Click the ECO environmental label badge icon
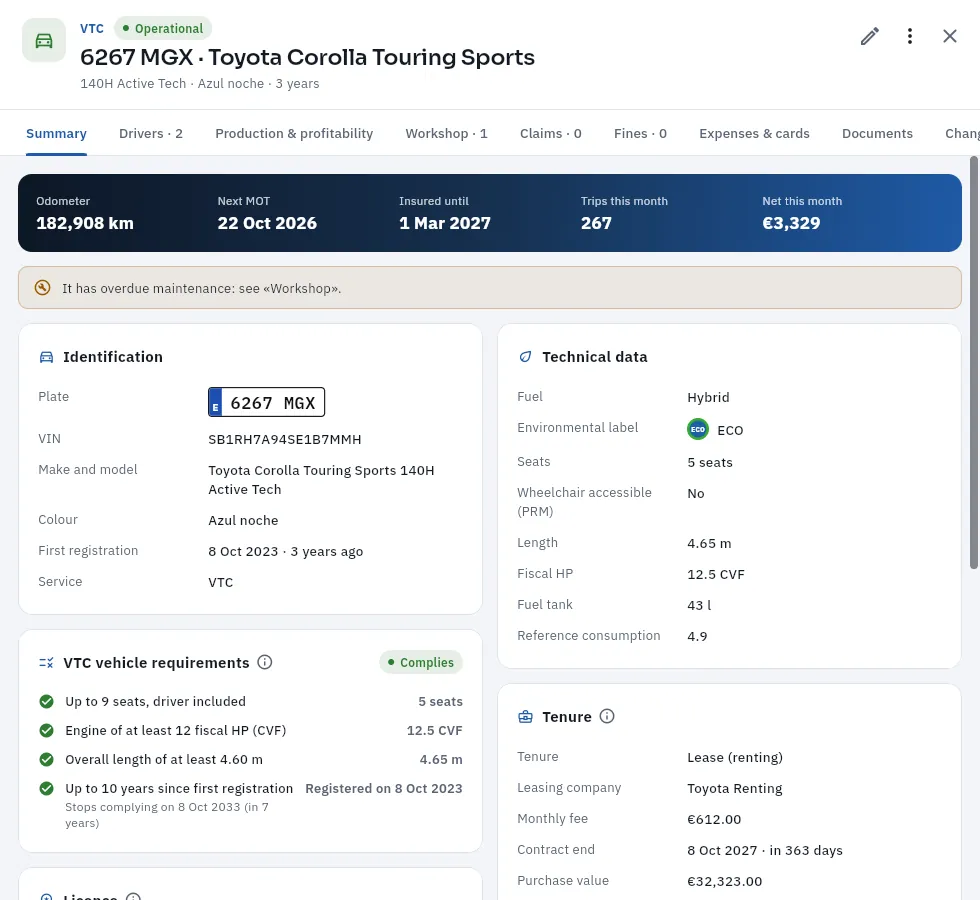 698,429
